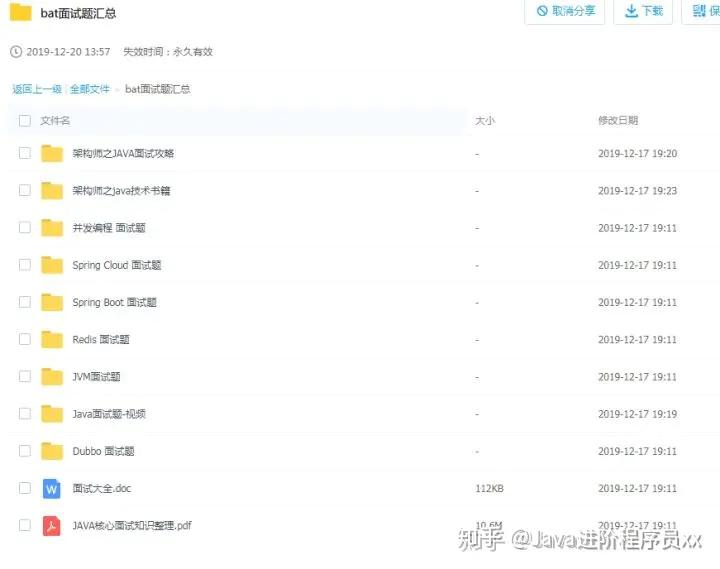Click 取消分享 button
The width and height of the screenshot is (720, 569).
coord(565,11)
